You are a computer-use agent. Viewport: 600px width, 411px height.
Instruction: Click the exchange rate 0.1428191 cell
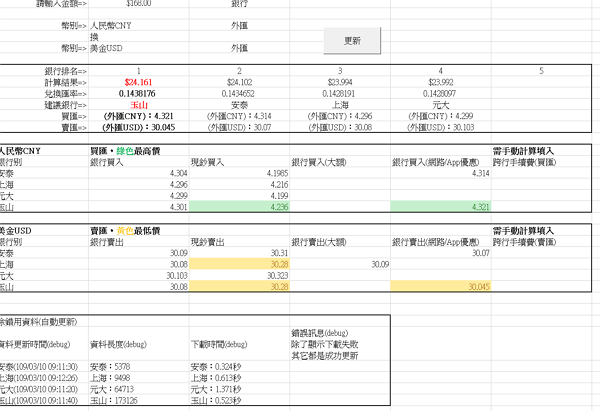click(x=340, y=93)
